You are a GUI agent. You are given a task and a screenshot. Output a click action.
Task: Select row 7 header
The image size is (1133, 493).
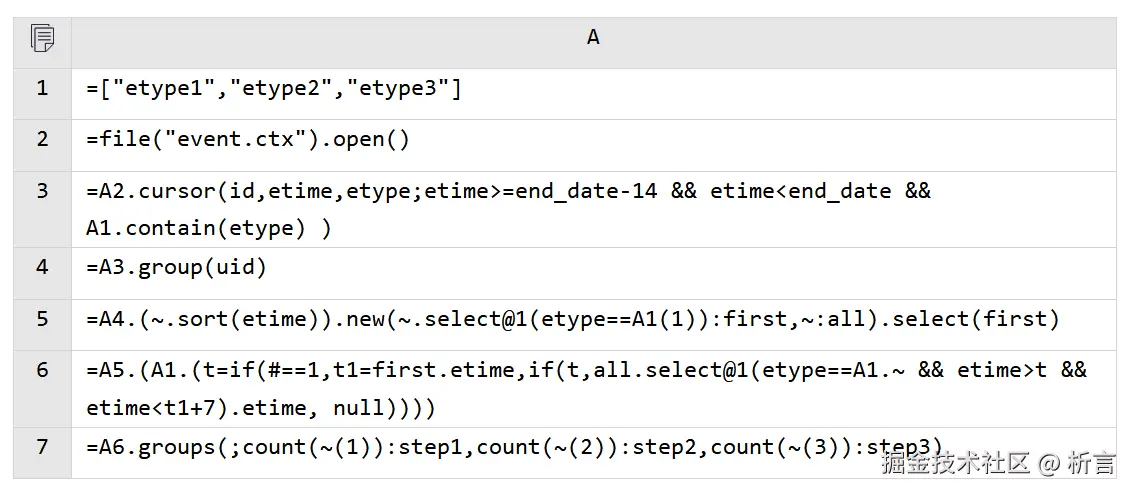[x=42, y=446]
